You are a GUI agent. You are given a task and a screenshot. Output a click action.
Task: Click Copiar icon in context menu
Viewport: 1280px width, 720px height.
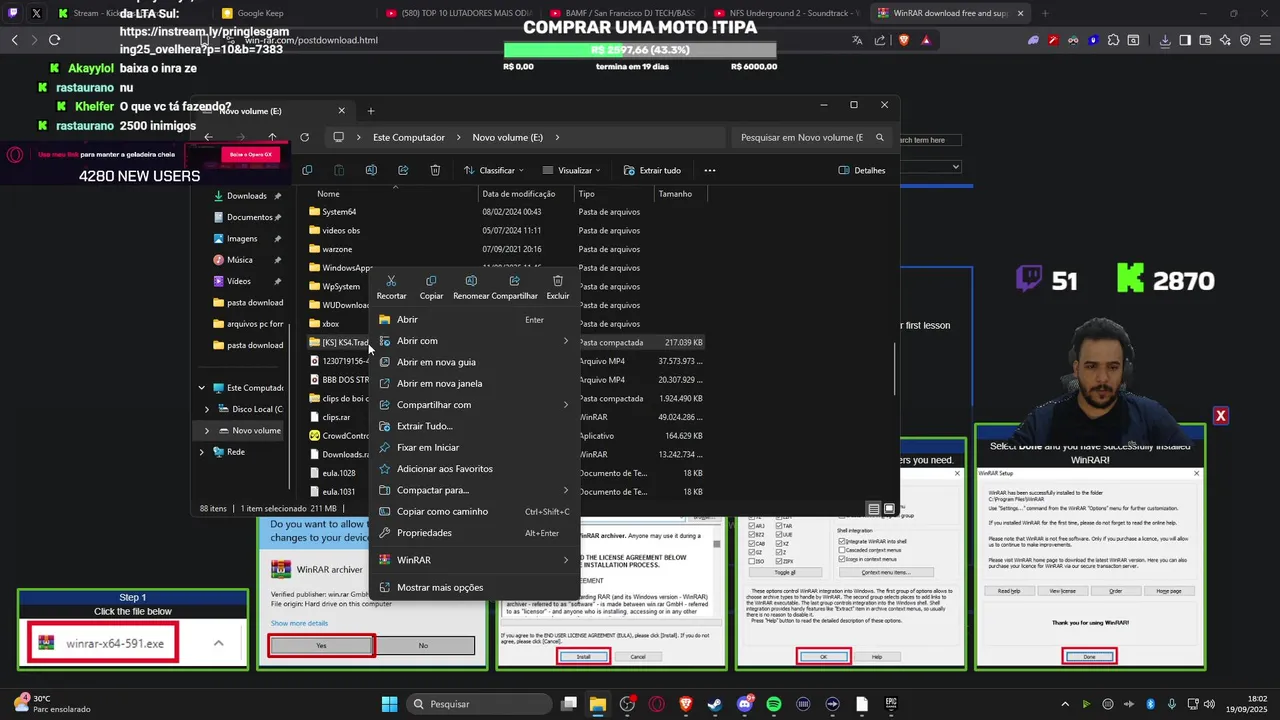(431, 281)
